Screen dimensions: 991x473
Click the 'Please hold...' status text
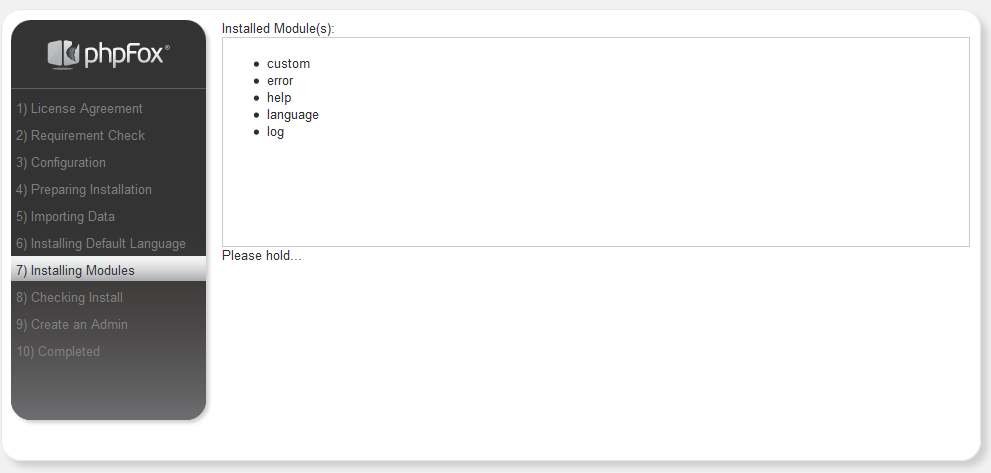coord(261,256)
